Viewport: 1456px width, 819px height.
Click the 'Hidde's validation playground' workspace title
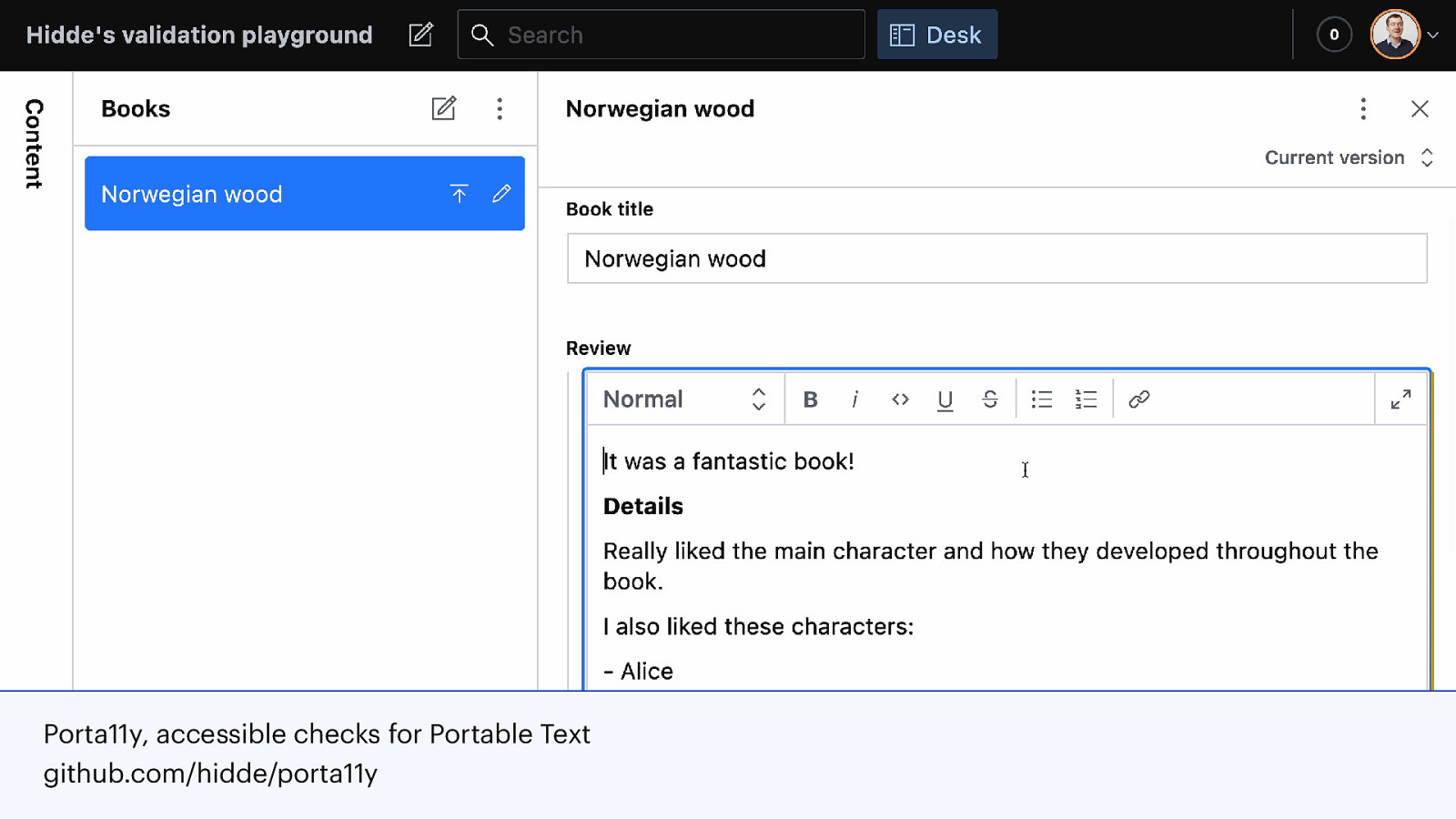199,35
